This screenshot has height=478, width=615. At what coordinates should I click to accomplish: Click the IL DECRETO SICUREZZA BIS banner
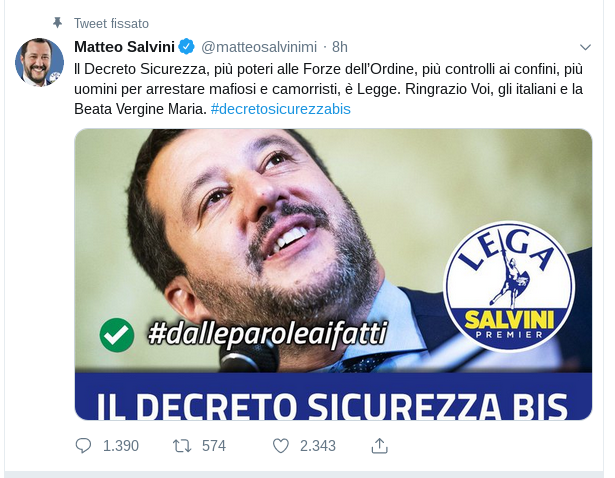click(x=333, y=396)
